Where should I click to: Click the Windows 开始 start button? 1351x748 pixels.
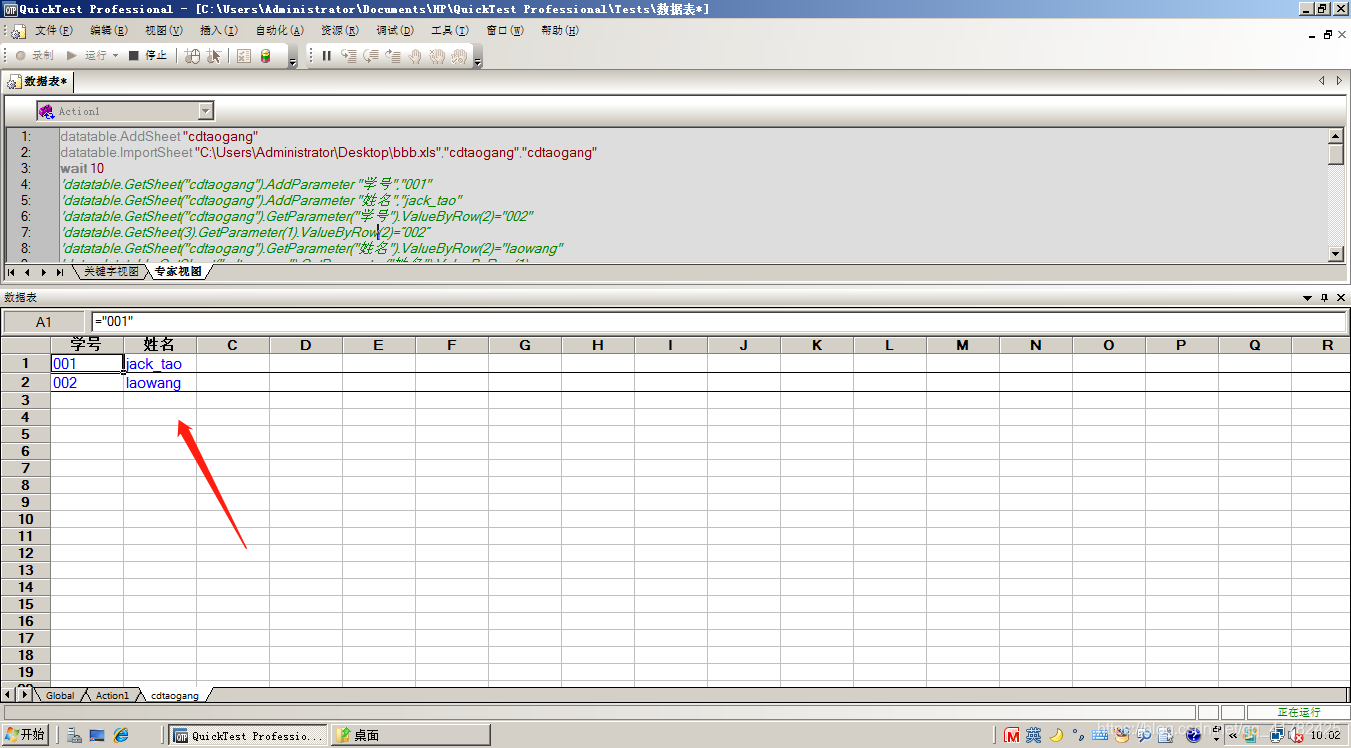pyautogui.click(x=25, y=735)
